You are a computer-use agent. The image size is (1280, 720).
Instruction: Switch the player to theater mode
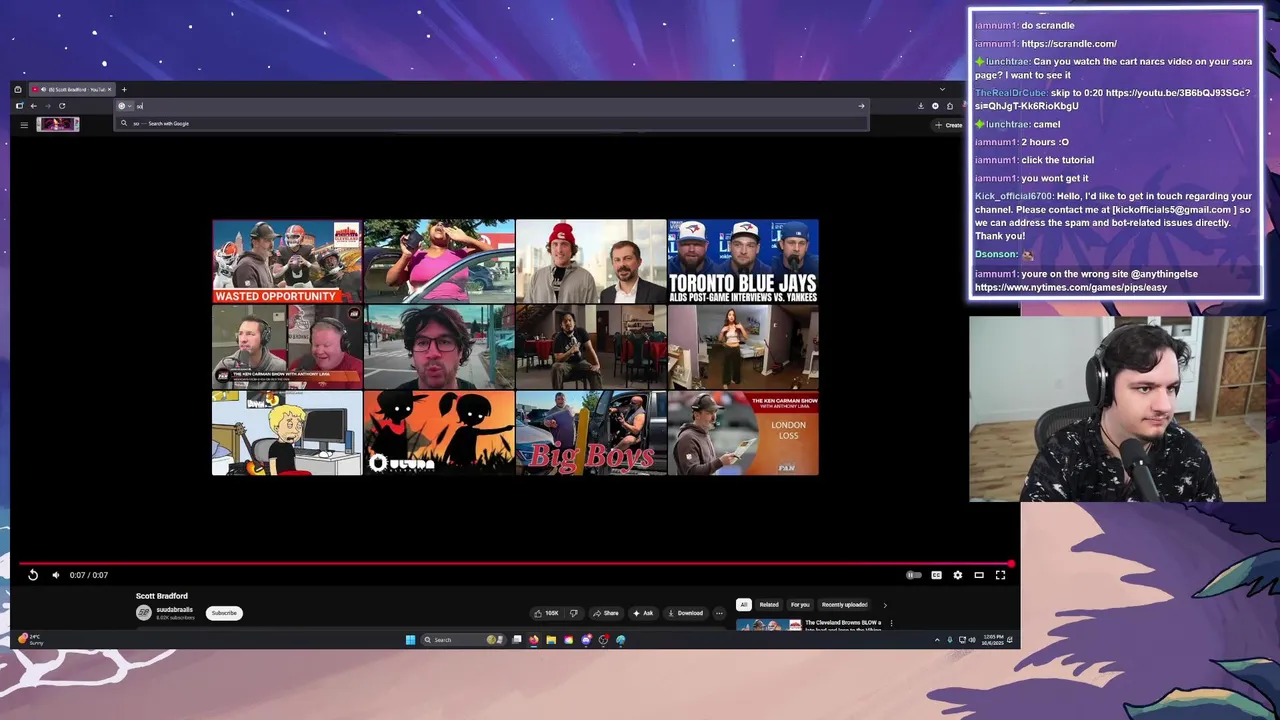[x=979, y=575]
